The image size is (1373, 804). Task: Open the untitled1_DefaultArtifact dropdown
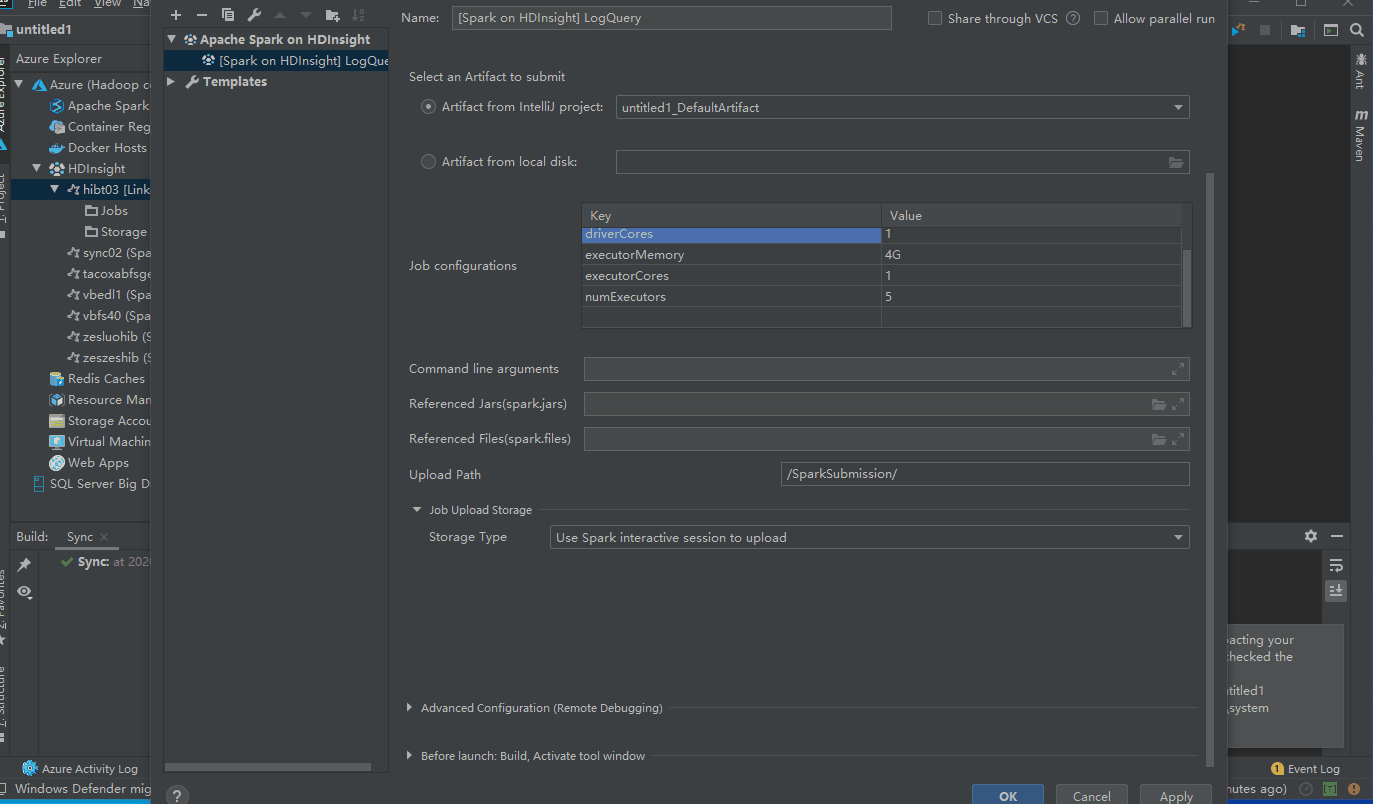[x=1178, y=106]
